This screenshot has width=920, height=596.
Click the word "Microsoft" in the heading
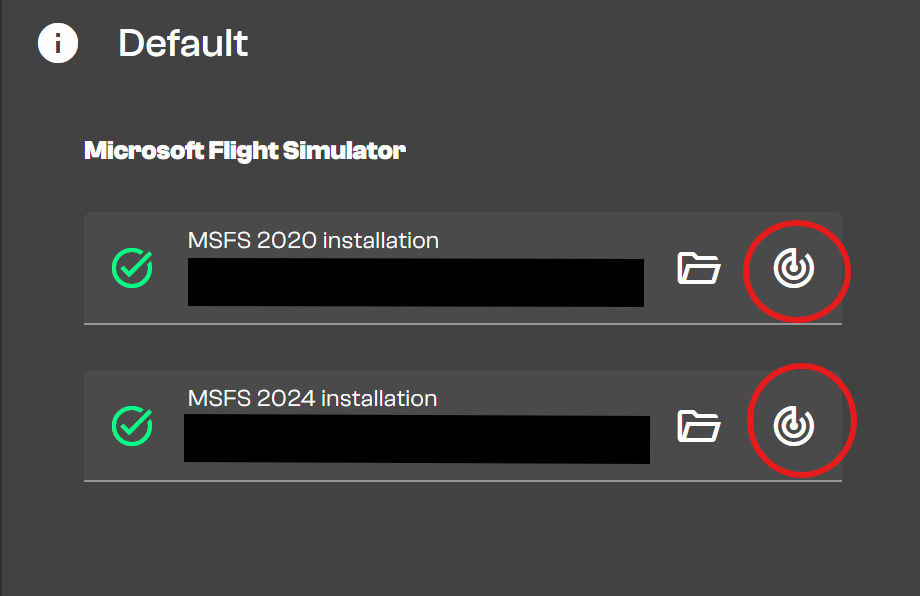point(143,151)
